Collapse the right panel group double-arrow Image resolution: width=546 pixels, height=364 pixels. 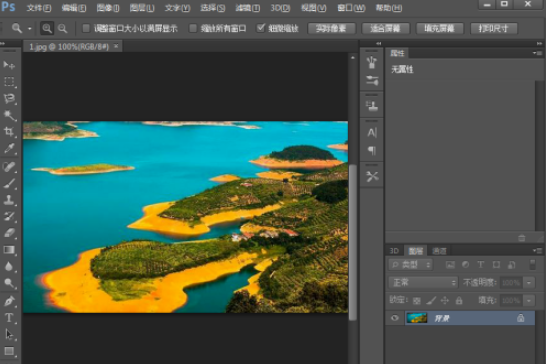(539, 44)
